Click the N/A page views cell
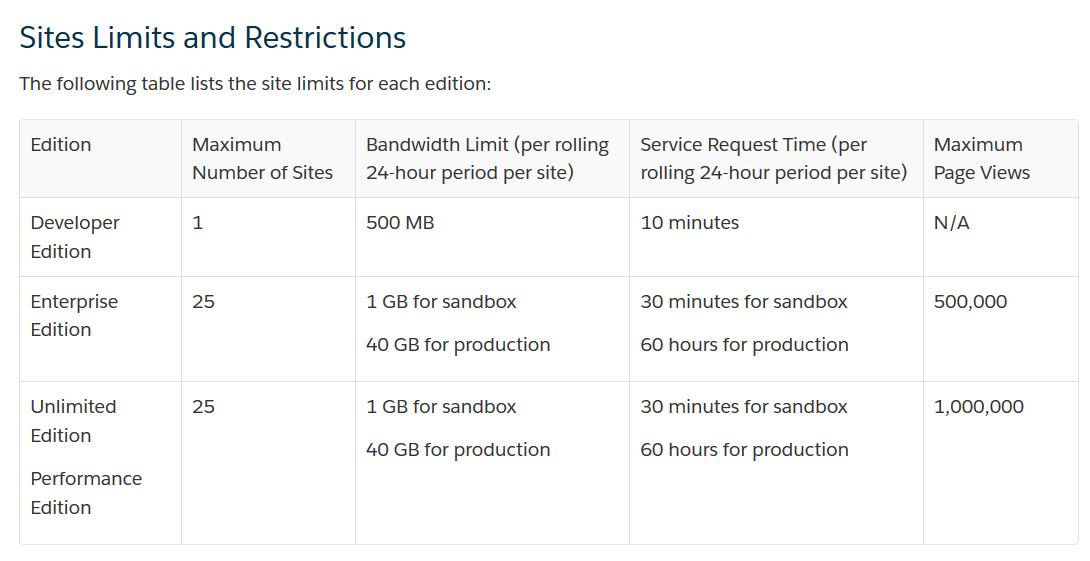The height and width of the screenshot is (561, 1090). [x=951, y=223]
